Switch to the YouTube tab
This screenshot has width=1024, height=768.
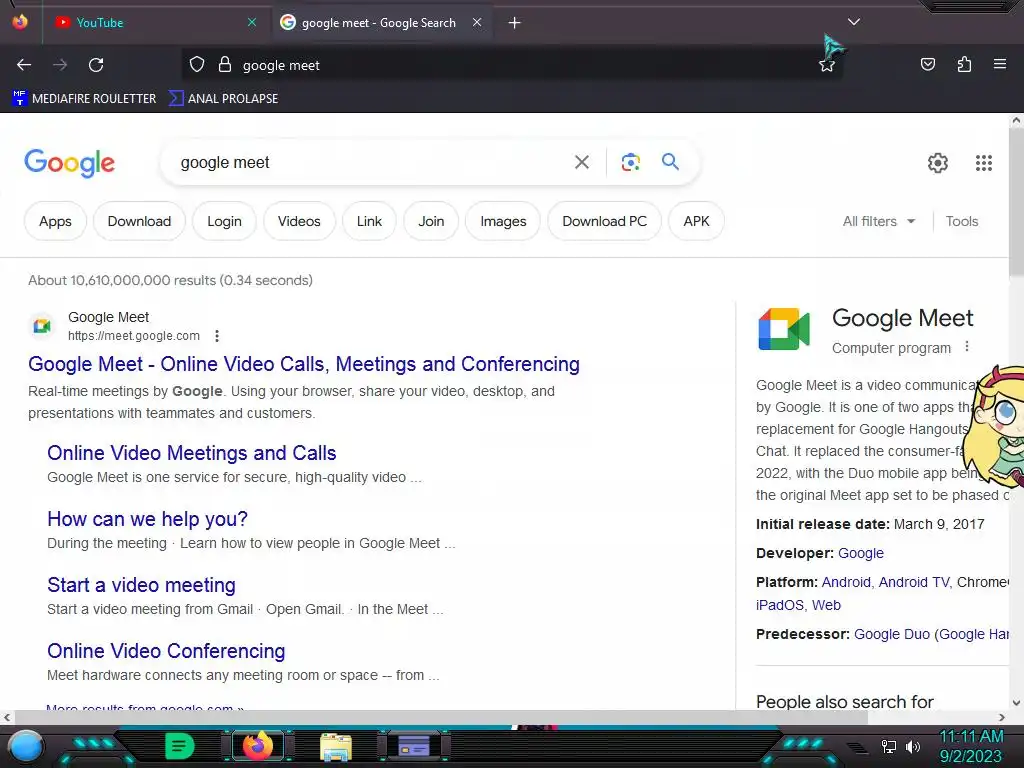point(155,22)
